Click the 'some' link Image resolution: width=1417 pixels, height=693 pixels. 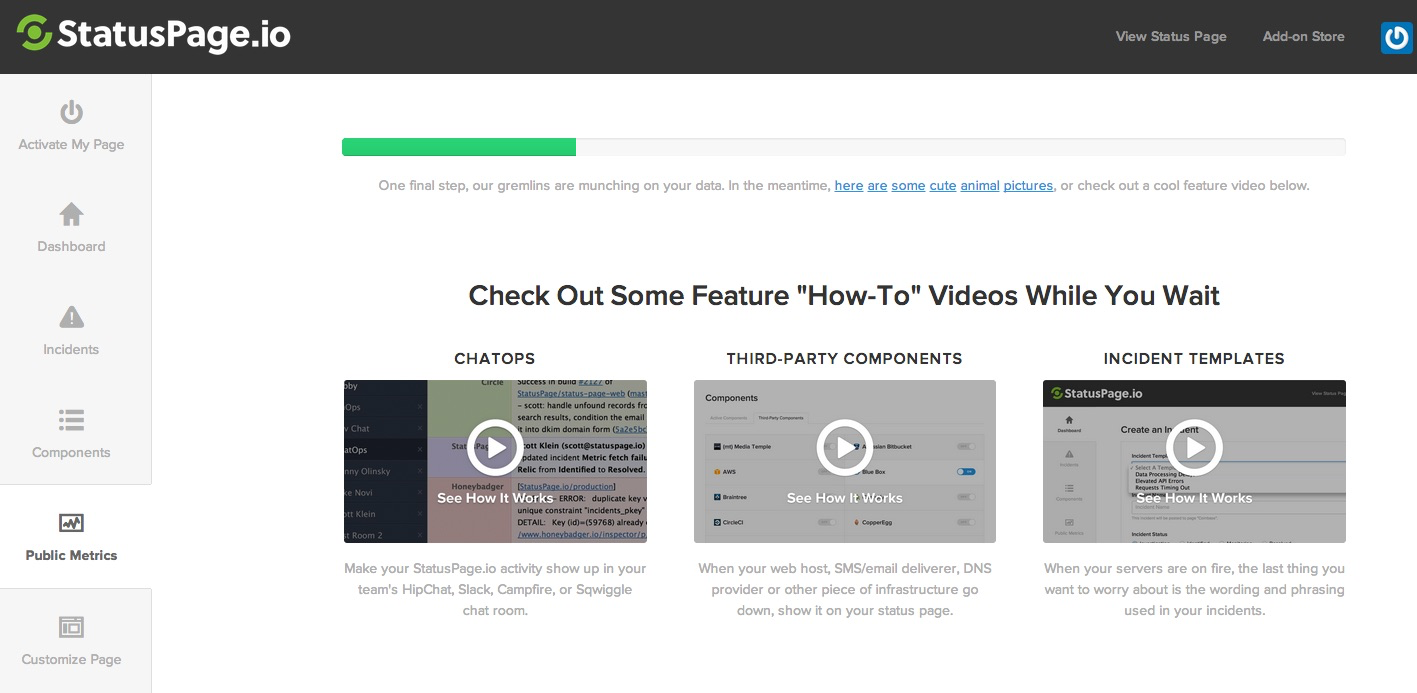pyautogui.click(x=908, y=185)
